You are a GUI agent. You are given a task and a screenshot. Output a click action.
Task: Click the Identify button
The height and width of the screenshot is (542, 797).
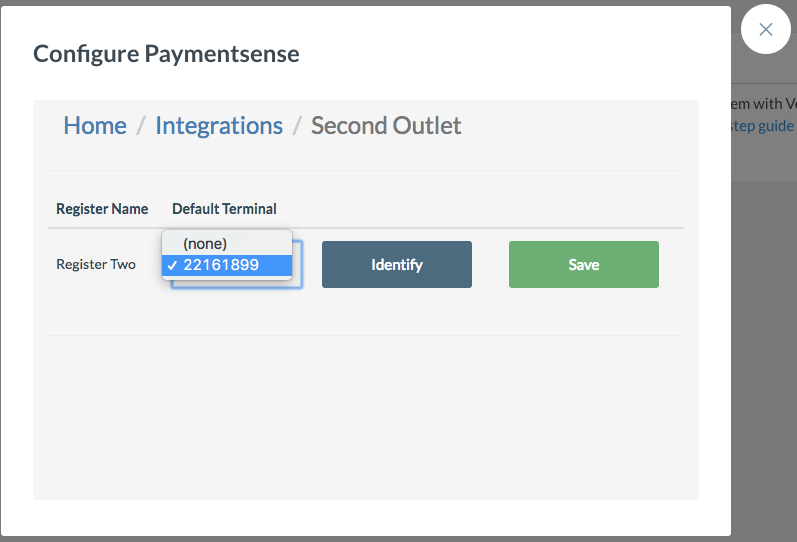[397, 264]
